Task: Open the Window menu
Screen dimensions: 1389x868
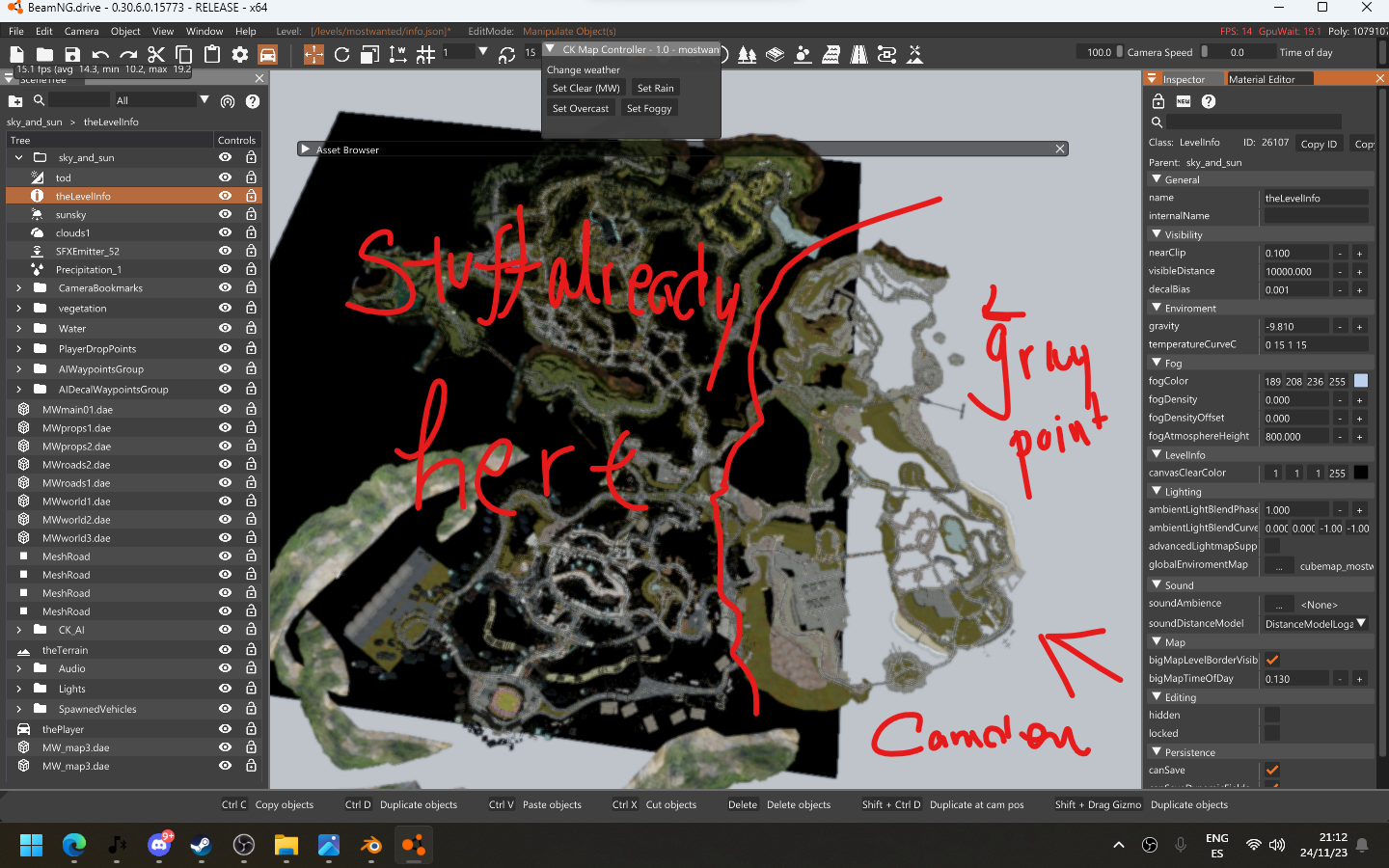Action: (x=204, y=32)
